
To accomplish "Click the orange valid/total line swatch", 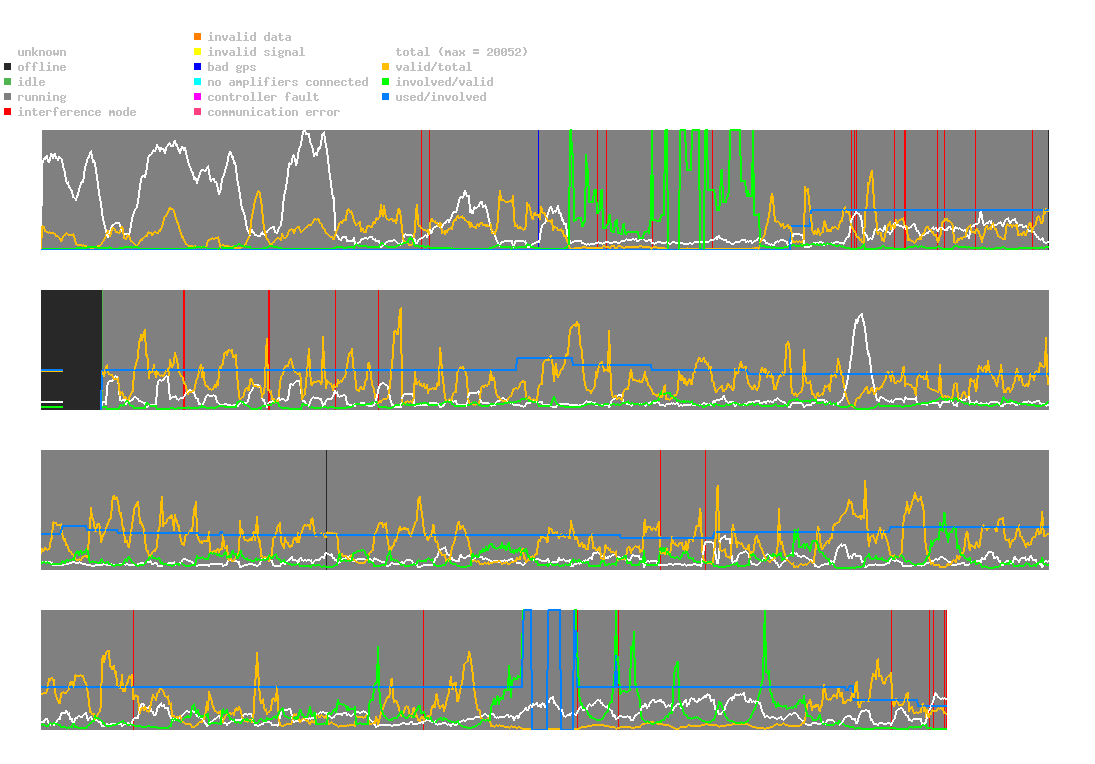I will pos(386,67).
